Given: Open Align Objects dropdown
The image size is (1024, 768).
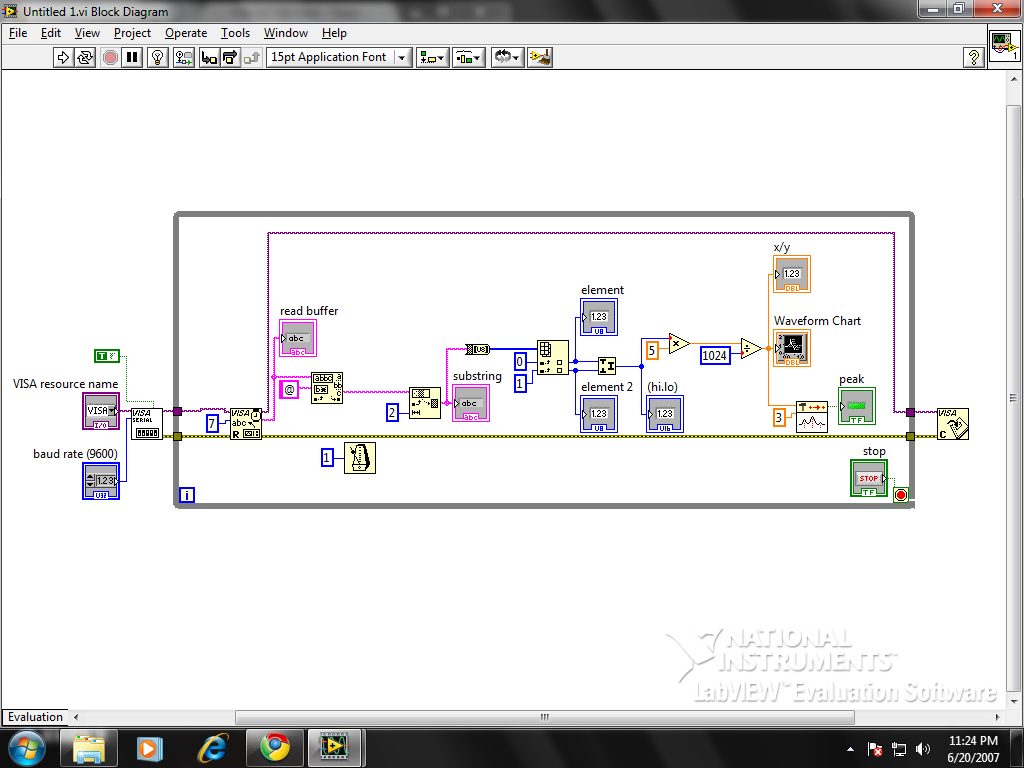Looking at the screenshot, I should click(432, 57).
